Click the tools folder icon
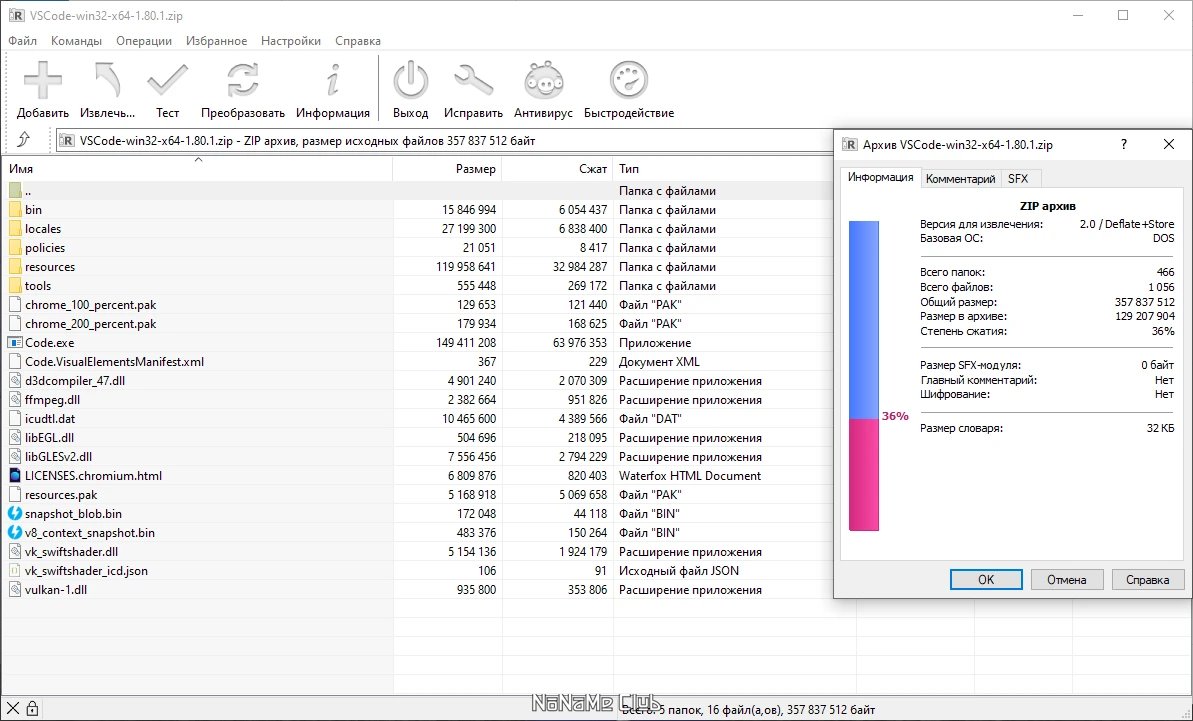Viewport: 1193px width, 721px height. (x=15, y=285)
